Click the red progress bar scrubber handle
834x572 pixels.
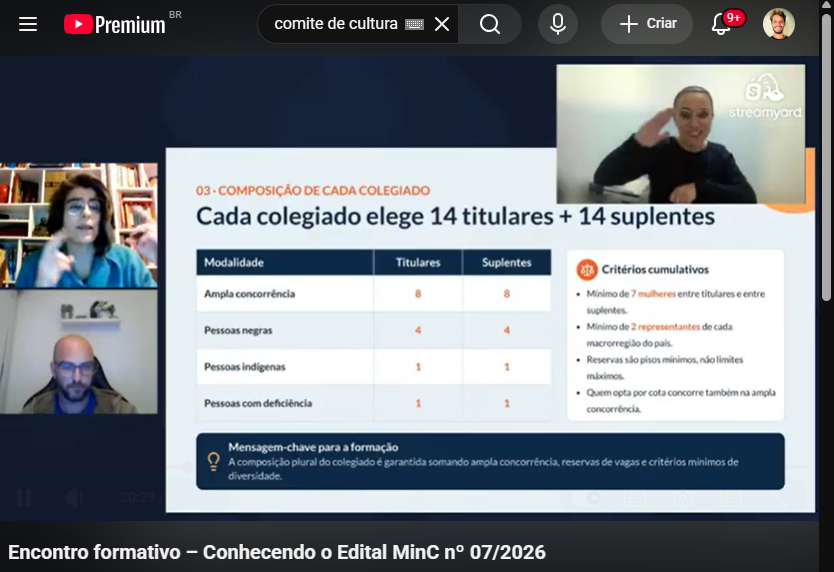tap(187, 467)
